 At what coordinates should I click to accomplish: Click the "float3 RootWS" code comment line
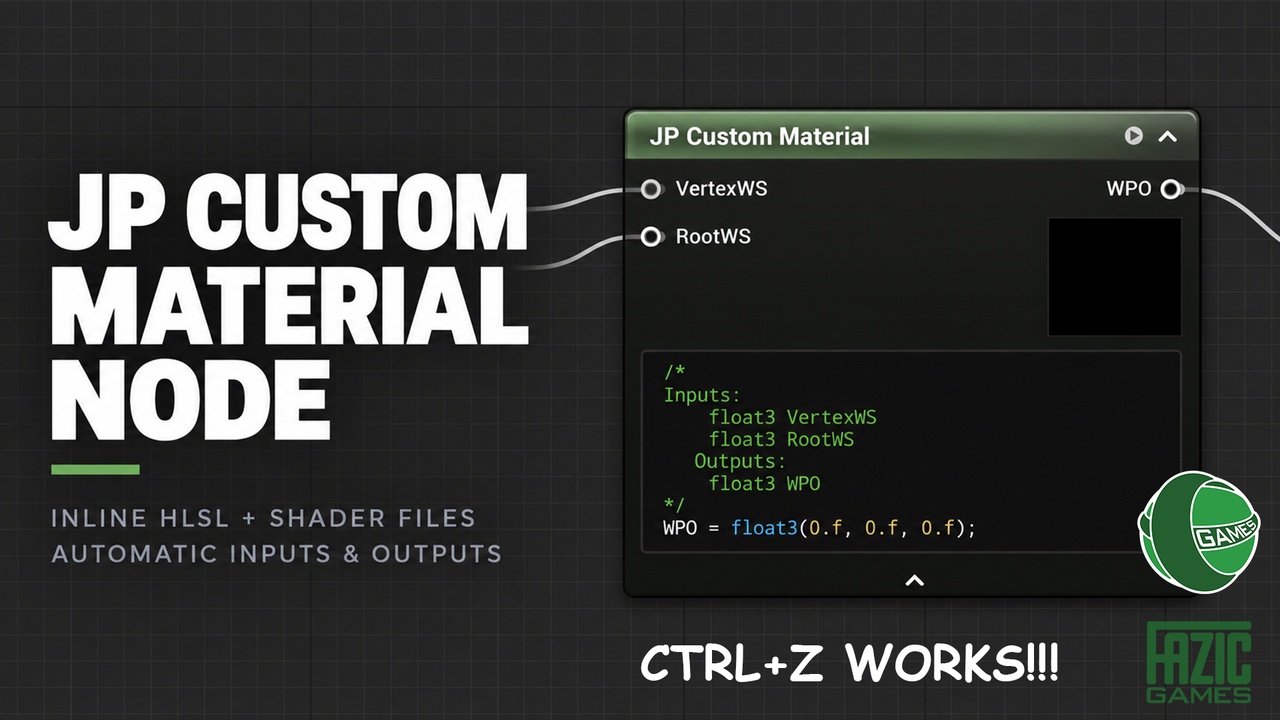pyautogui.click(x=782, y=439)
